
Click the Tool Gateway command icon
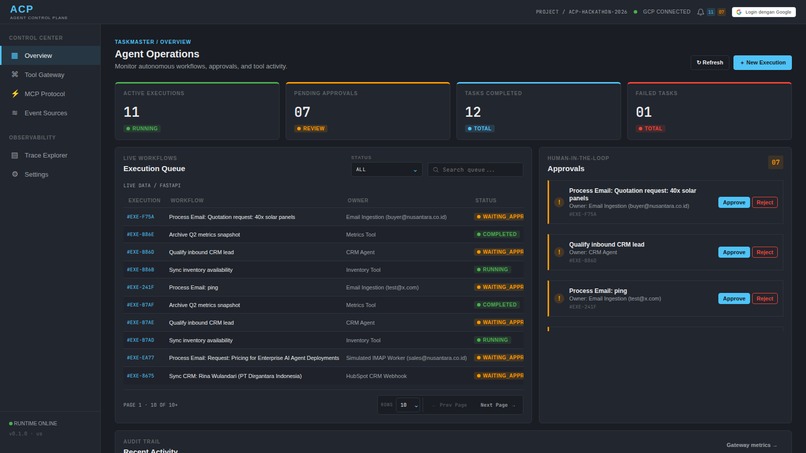15,75
